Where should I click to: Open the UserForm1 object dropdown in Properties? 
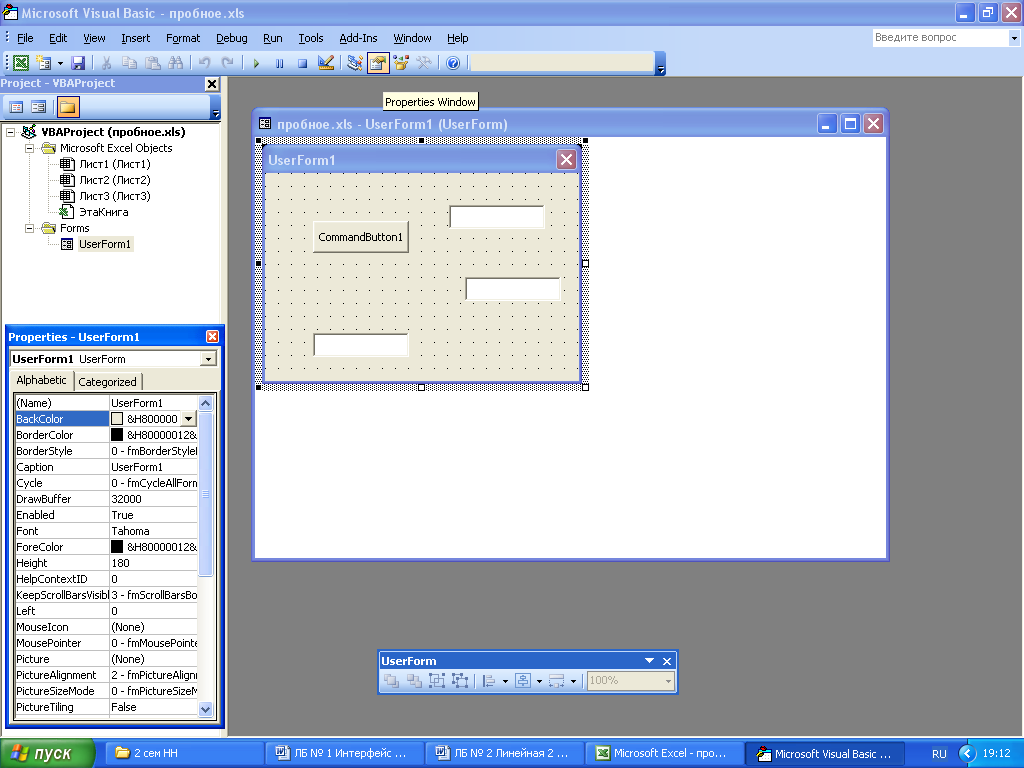pos(208,359)
